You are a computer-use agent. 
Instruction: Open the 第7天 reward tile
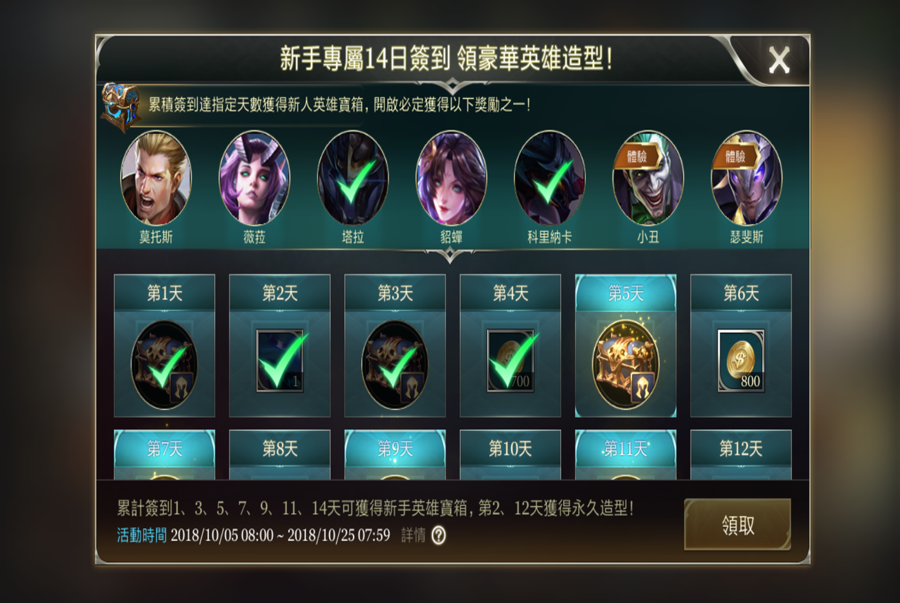tap(164, 454)
